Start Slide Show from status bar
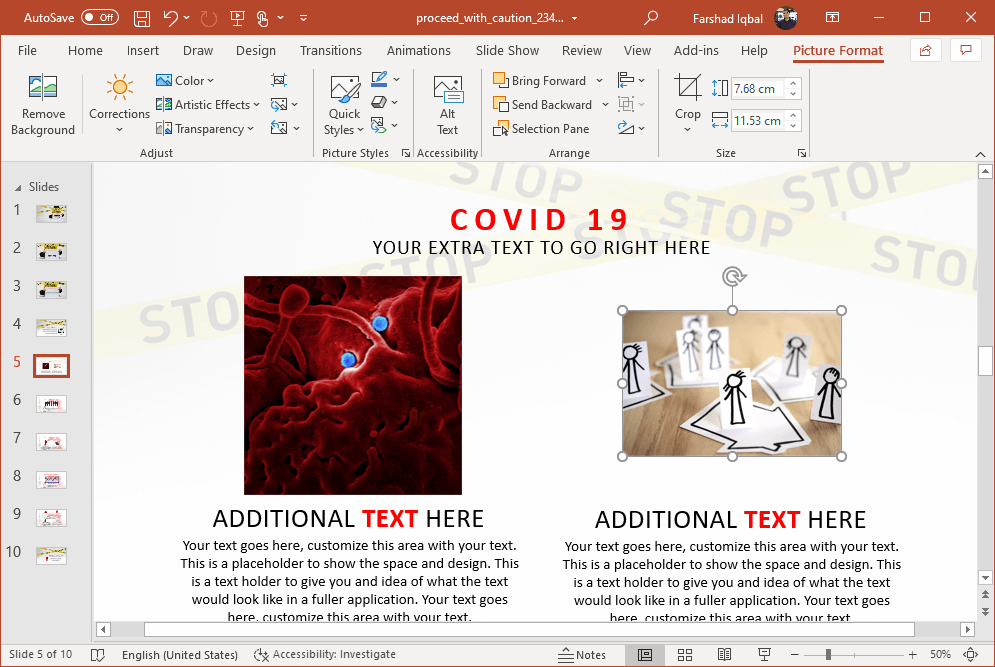Viewport: 995px width, 667px height. (x=765, y=655)
